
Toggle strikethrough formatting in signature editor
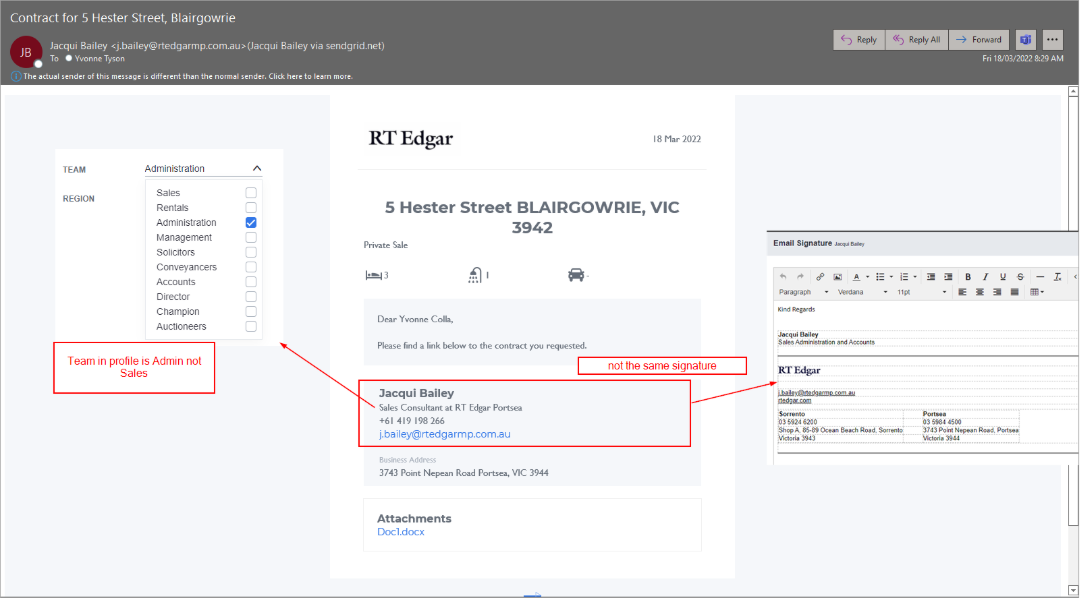point(1020,277)
